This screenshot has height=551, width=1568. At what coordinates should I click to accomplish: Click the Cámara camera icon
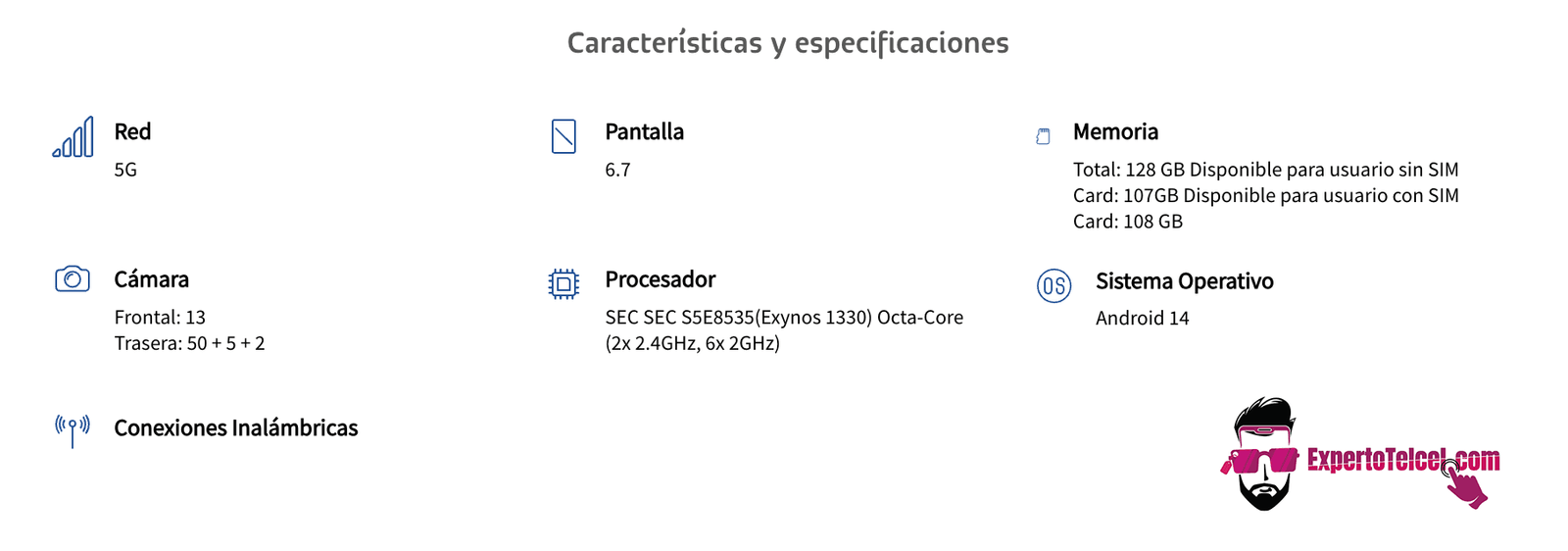tap(73, 278)
